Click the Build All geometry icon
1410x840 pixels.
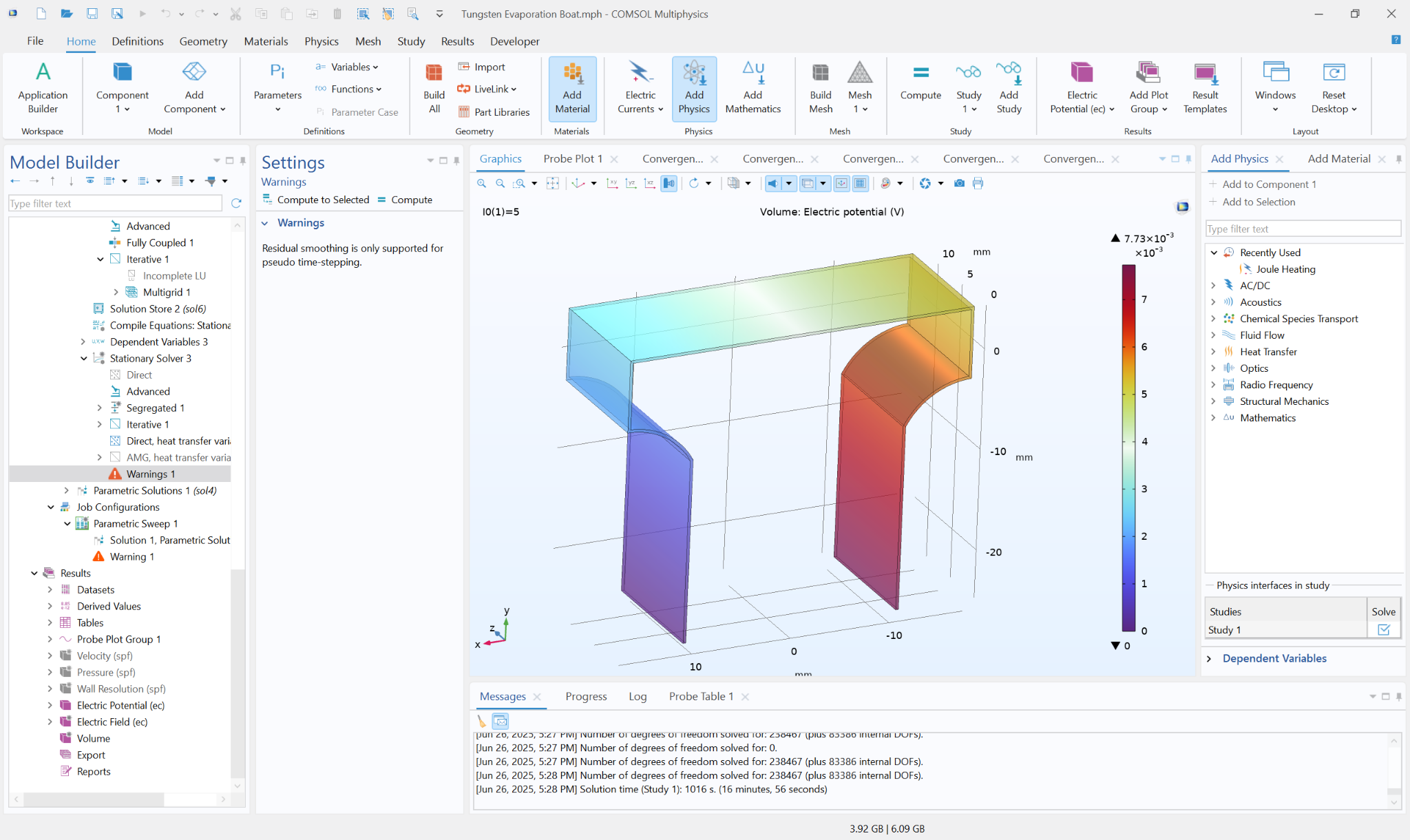point(434,88)
